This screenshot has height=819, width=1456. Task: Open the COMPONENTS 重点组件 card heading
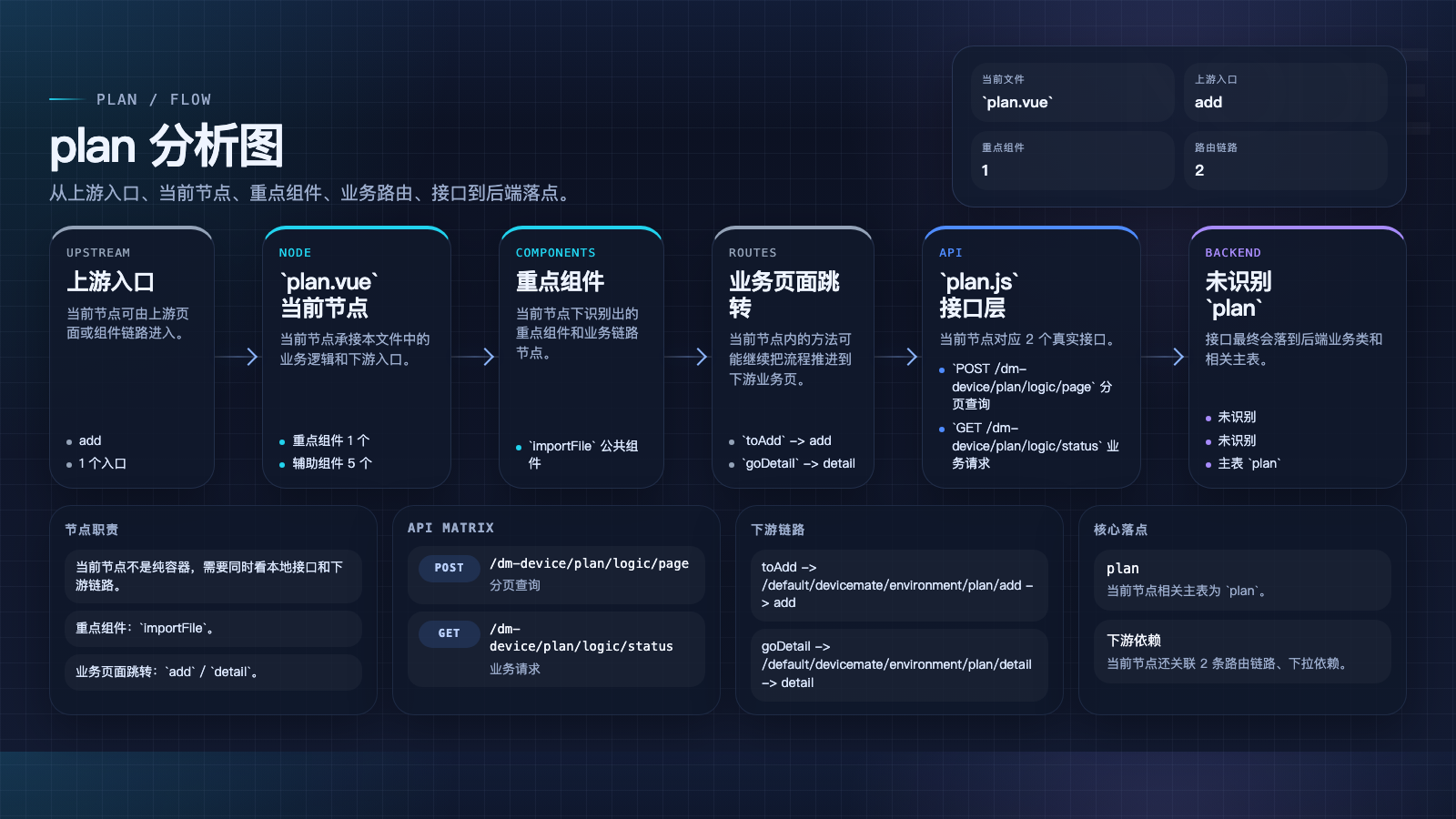point(560,282)
